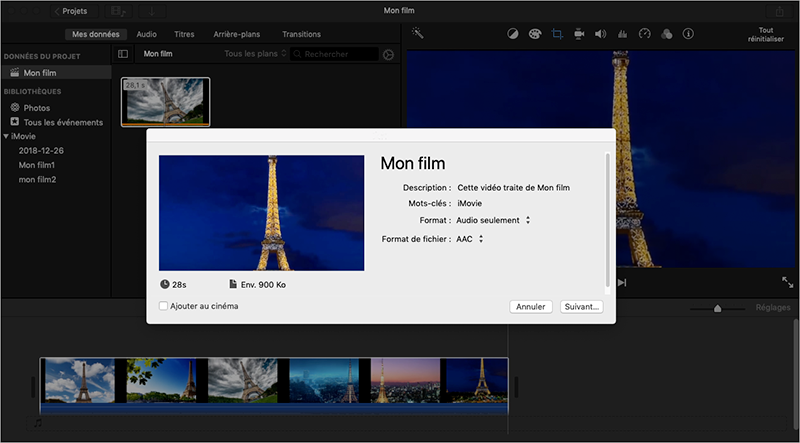Image resolution: width=800 pixels, height=443 pixels.
Task: Go back to Projets
Action: (74, 11)
